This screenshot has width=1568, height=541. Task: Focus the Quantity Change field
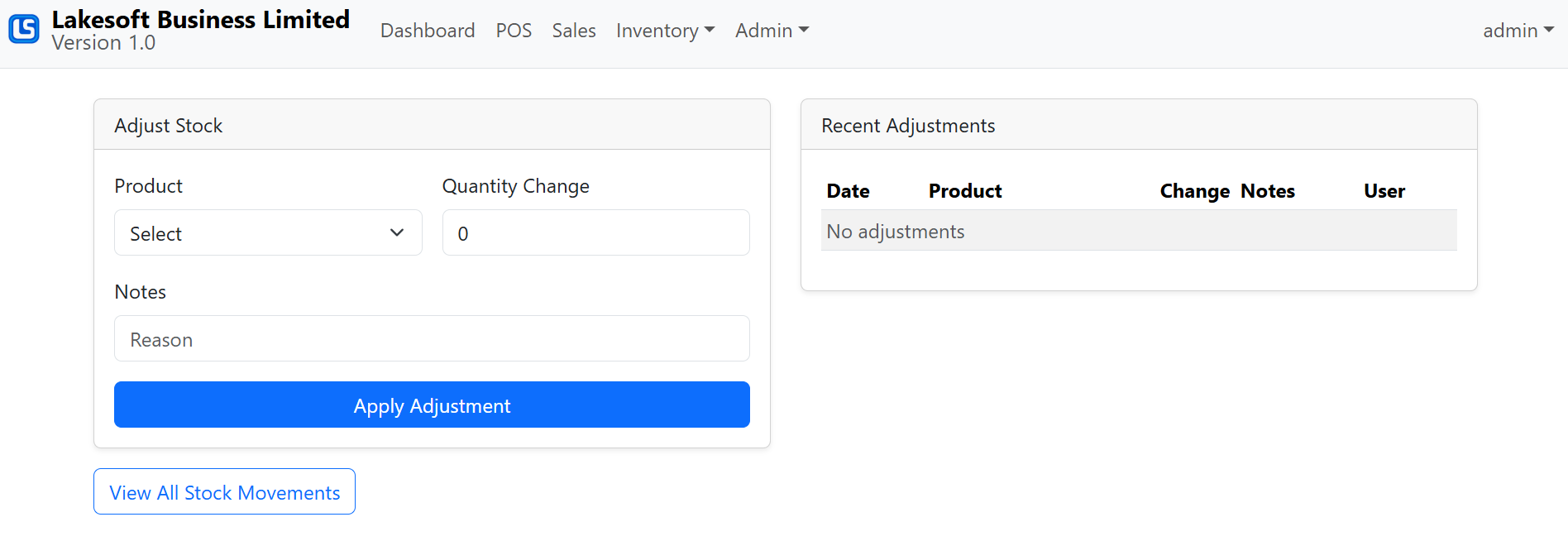(596, 232)
